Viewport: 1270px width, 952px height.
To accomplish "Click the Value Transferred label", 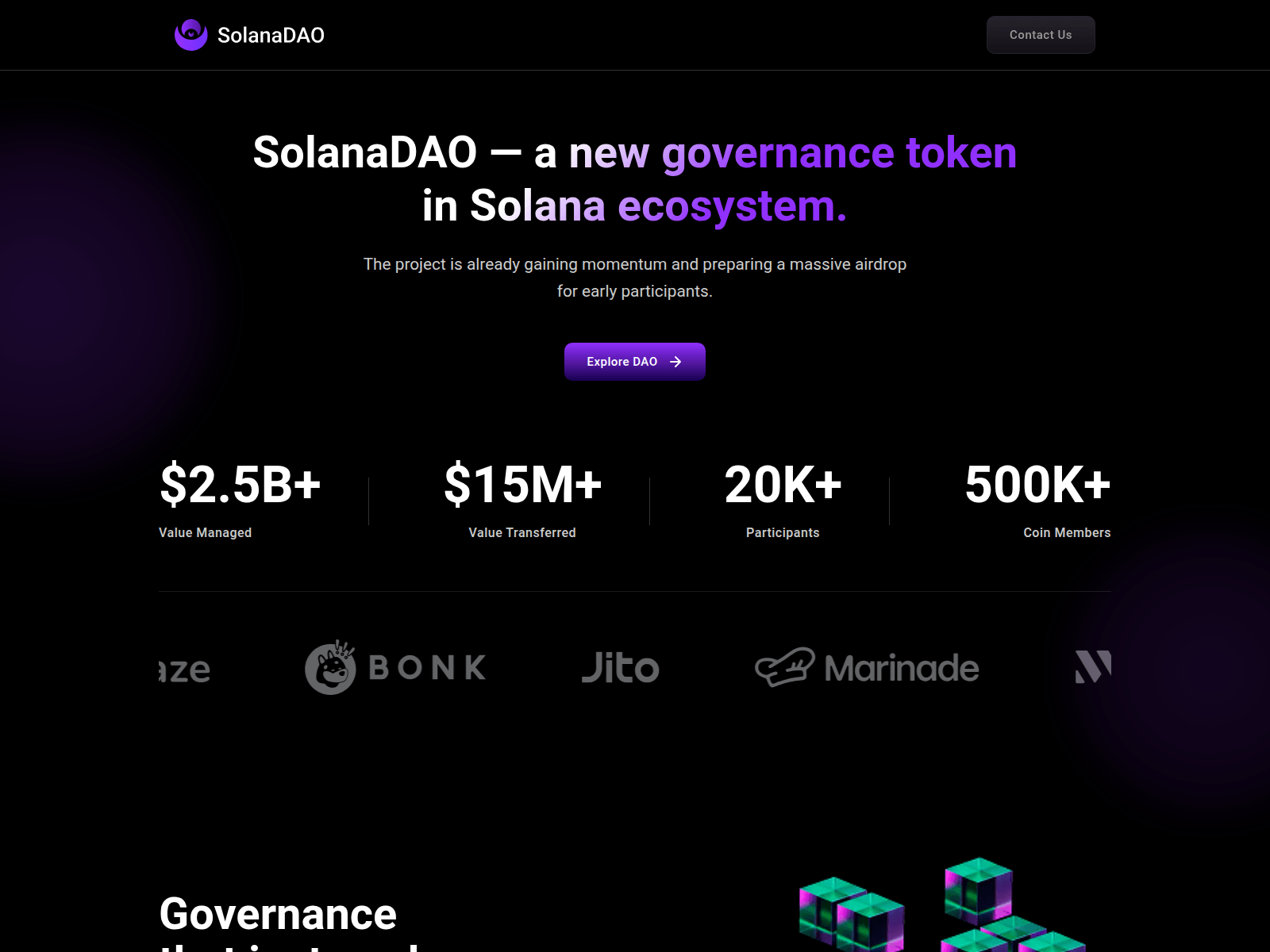I will 522,533.
